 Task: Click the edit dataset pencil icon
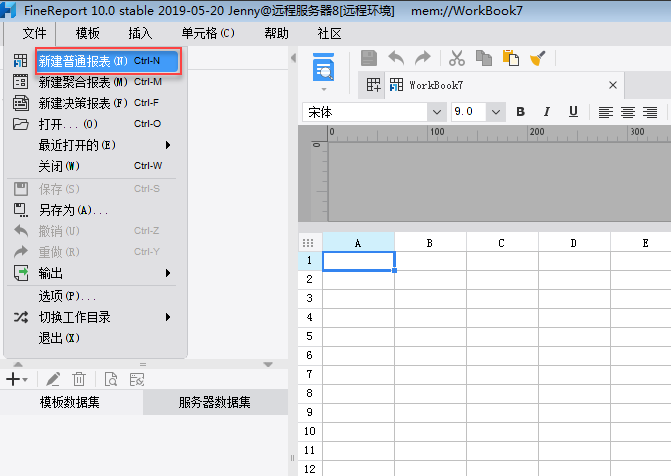53,379
